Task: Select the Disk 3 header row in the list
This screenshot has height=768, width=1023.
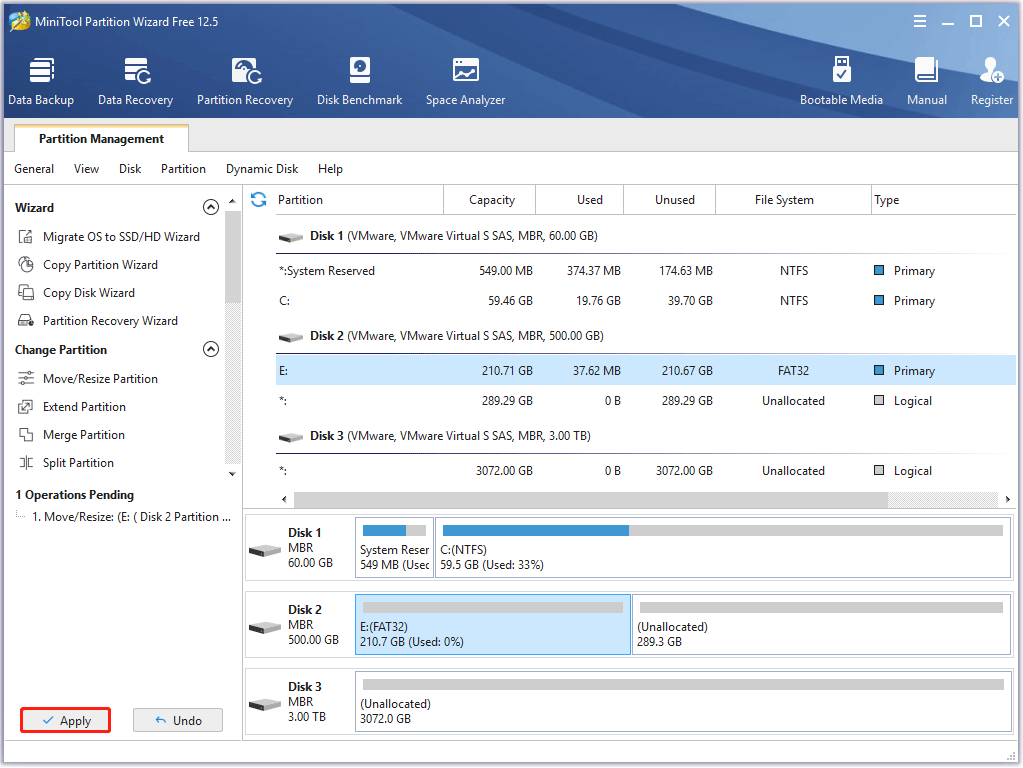Action: 646,435
